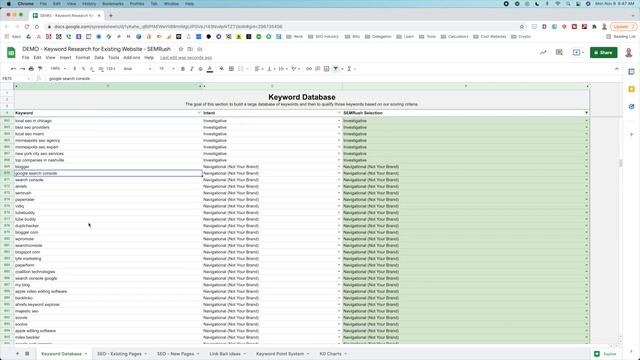
Task: Click the move to folder icon
Action: pos(190,49)
